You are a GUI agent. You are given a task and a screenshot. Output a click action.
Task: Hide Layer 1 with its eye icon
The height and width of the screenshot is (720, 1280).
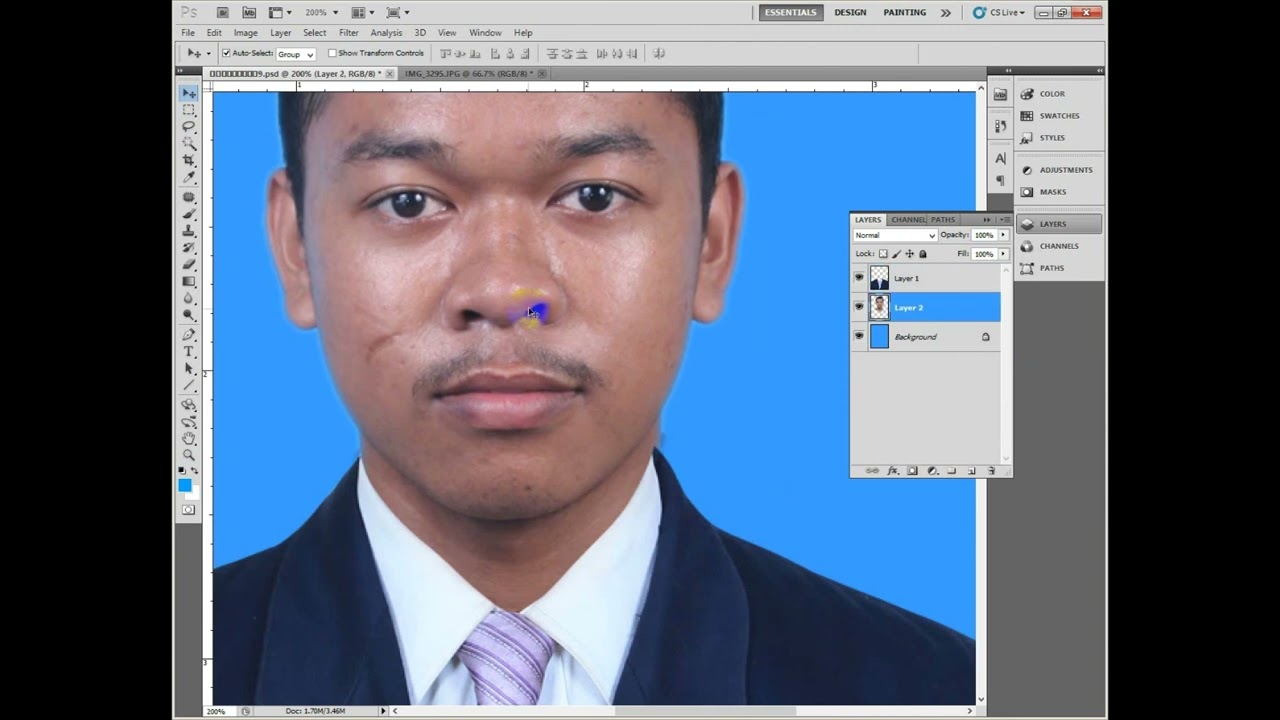pos(859,278)
